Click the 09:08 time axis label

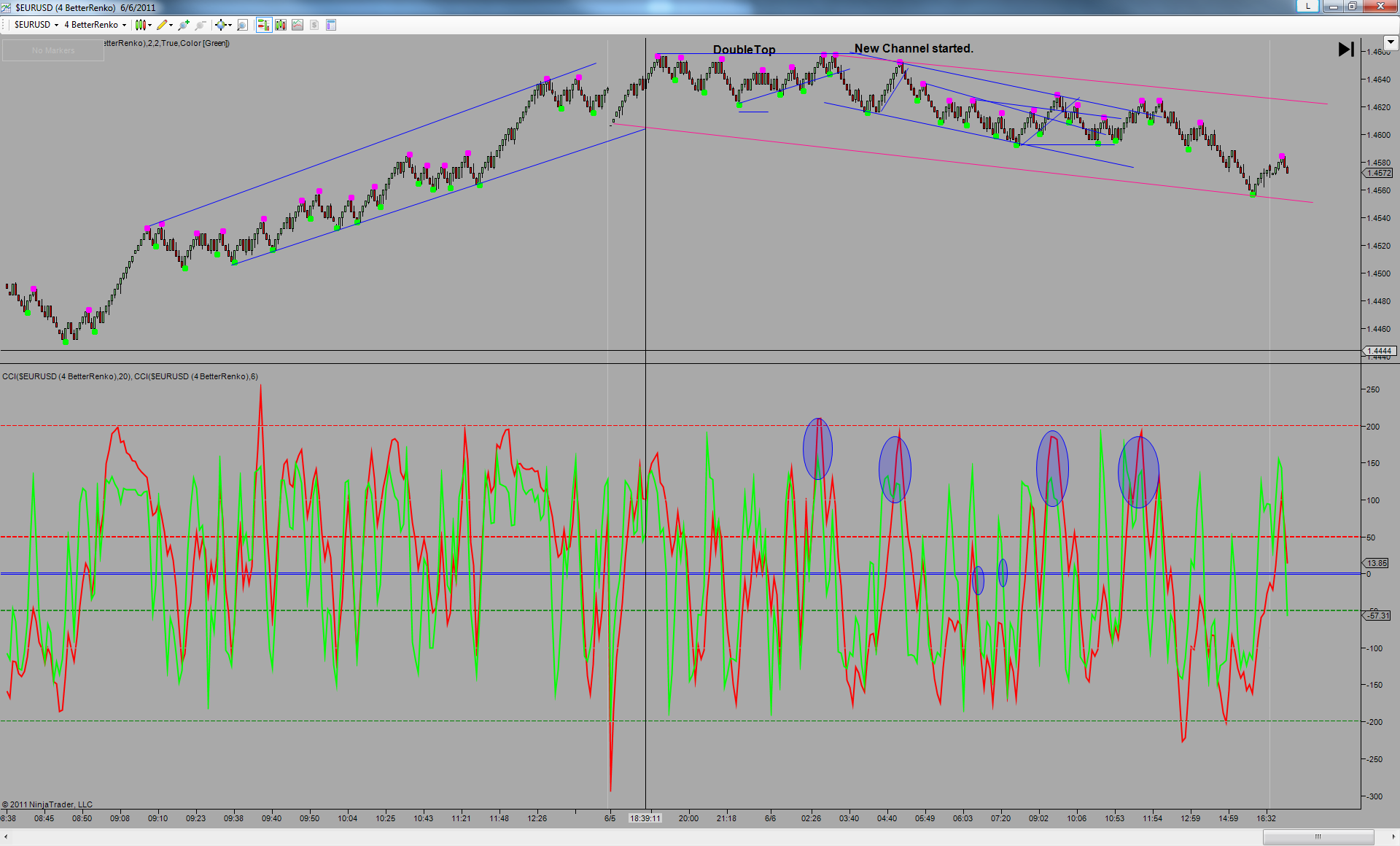[120, 818]
